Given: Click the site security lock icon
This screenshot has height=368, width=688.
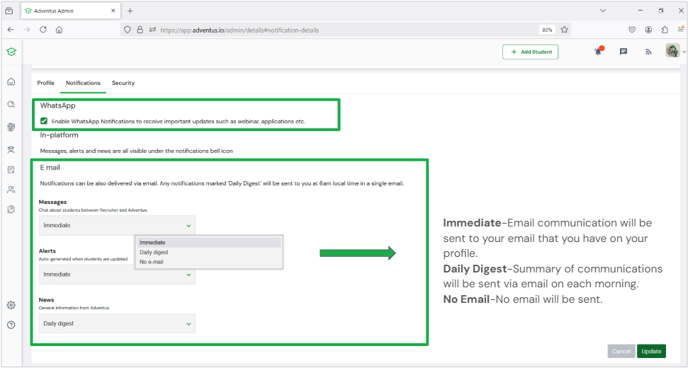Looking at the screenshot, I should 140,30.
